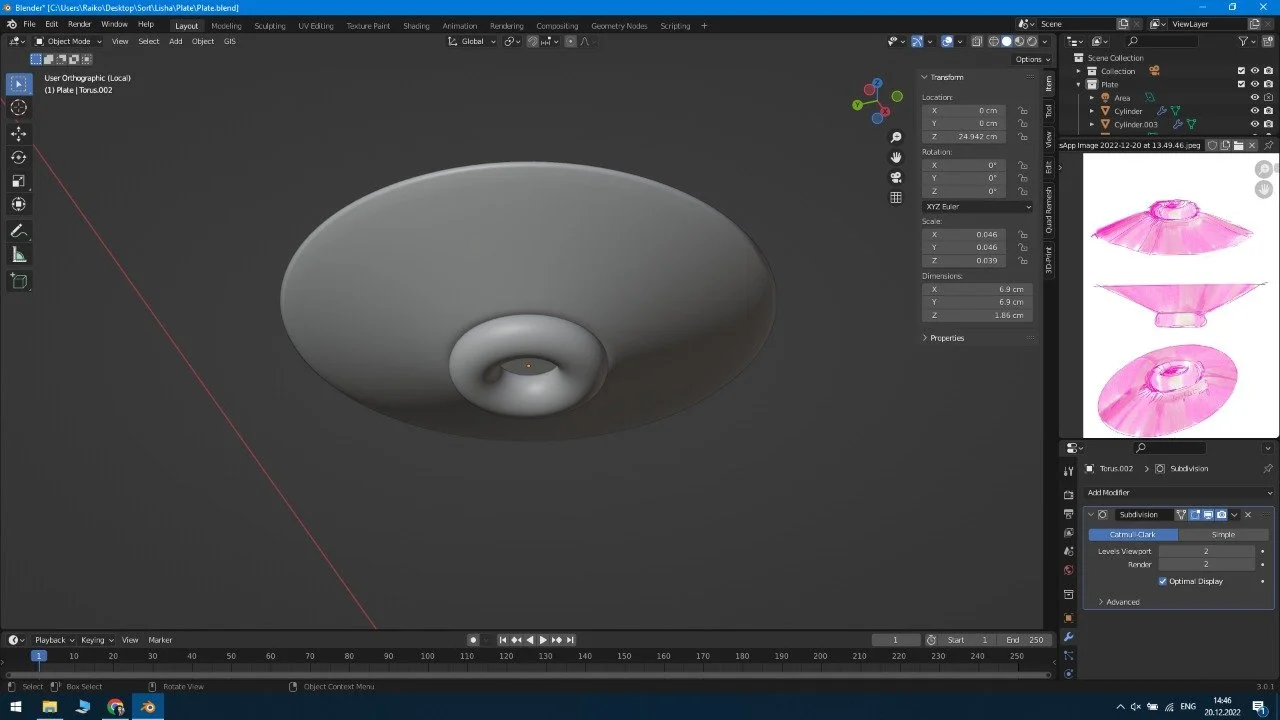
Task: Open the XYZ Euler rotation mode dropdown
Action: [977, 206]
